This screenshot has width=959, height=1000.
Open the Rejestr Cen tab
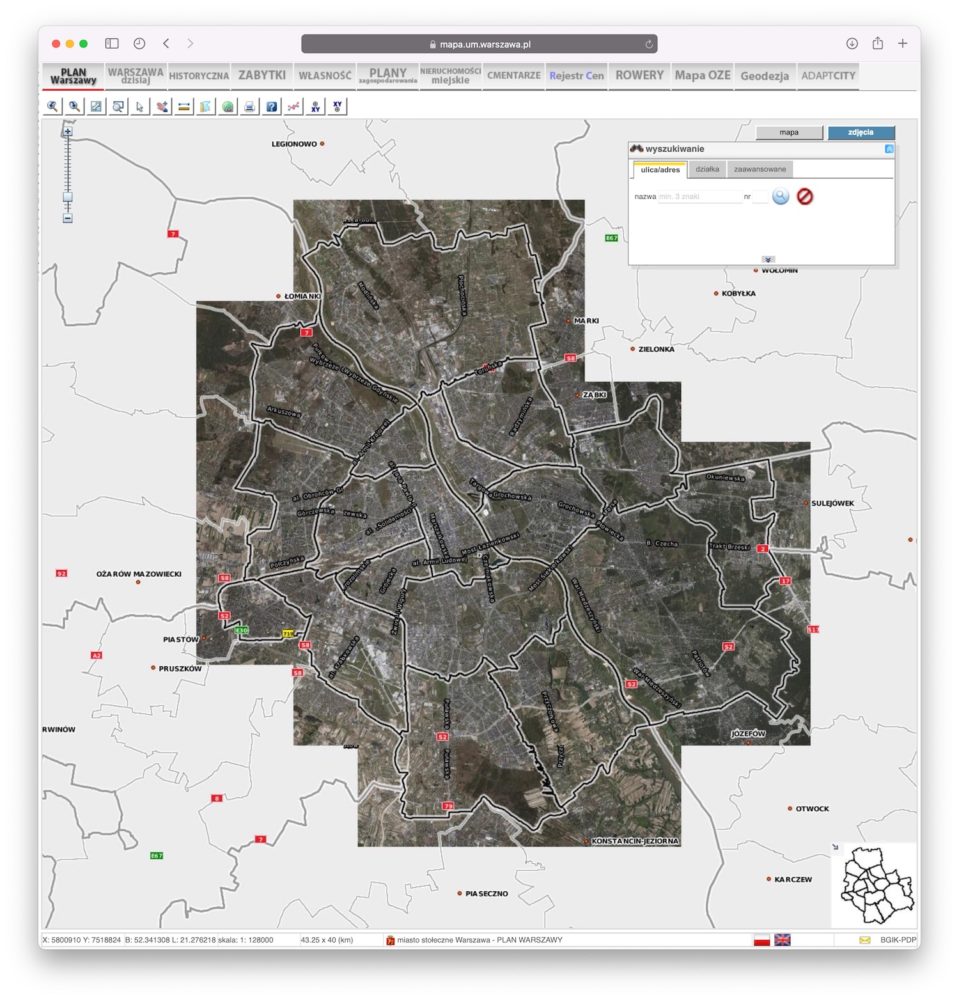pos(576,75)
